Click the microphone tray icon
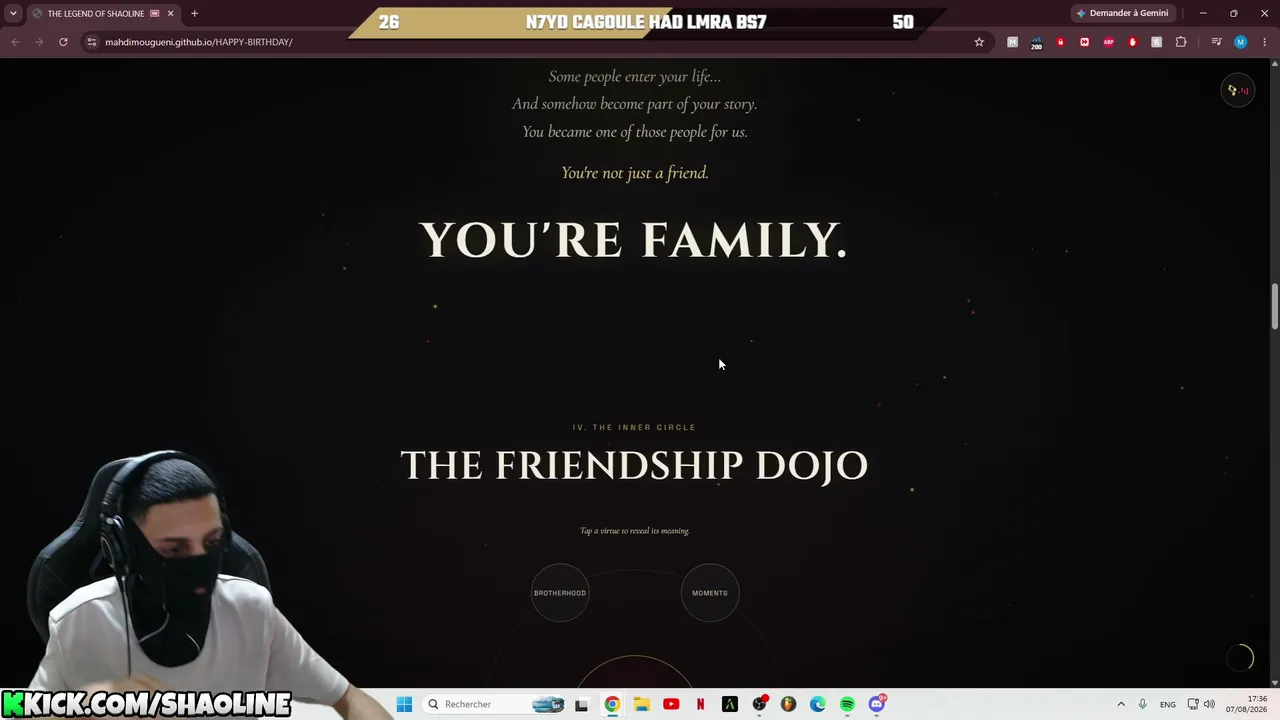The height and width of the screenshot is (720, 1280). [1142, 704]
